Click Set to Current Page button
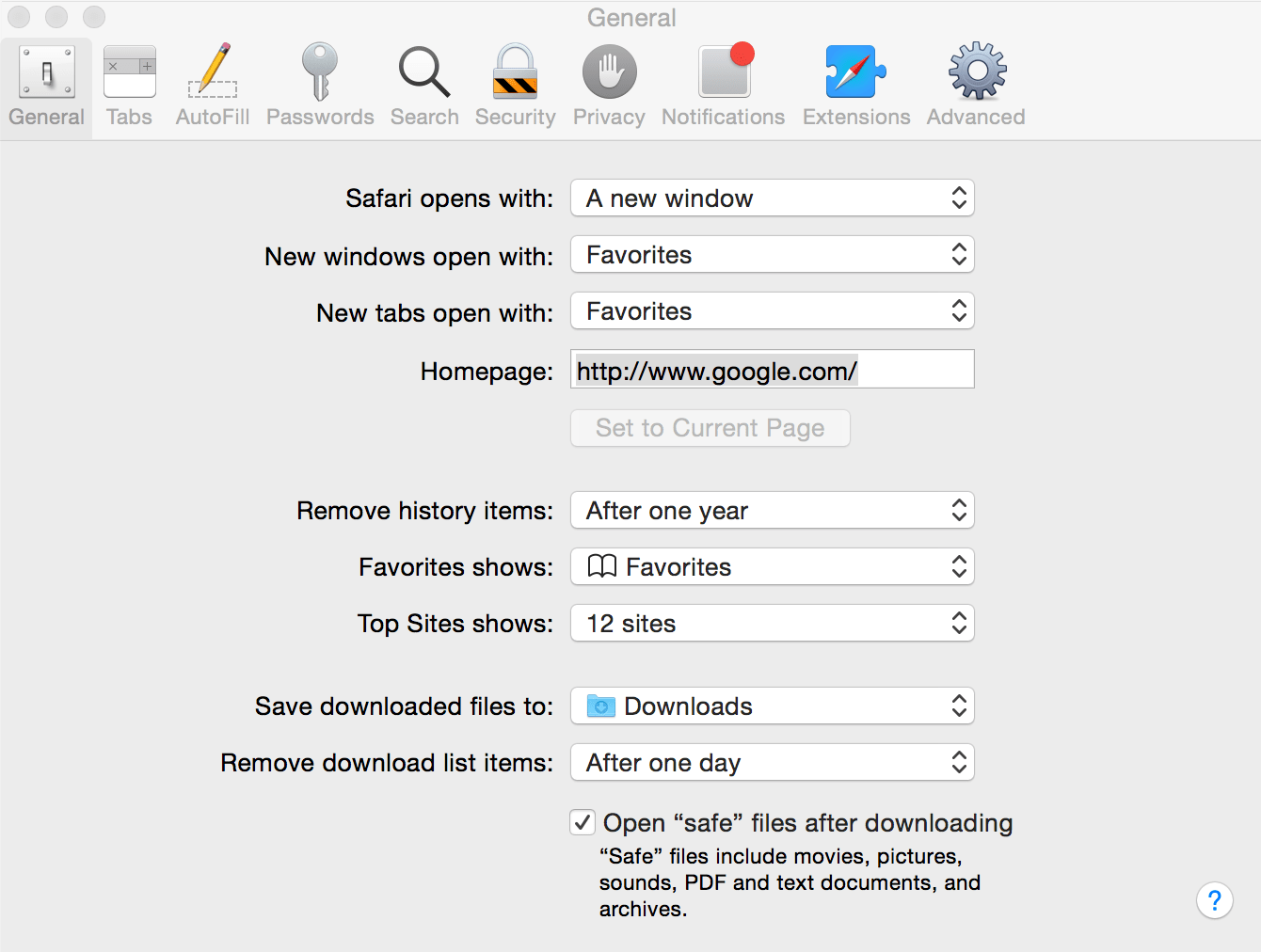Viewport: 1261px width, 952px height. pos(710,428)
